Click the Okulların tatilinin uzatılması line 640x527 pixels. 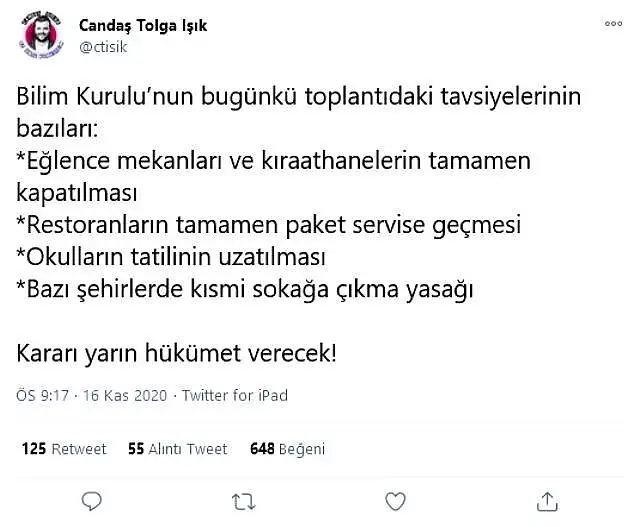pyautogui.click(x=171, y=257)
